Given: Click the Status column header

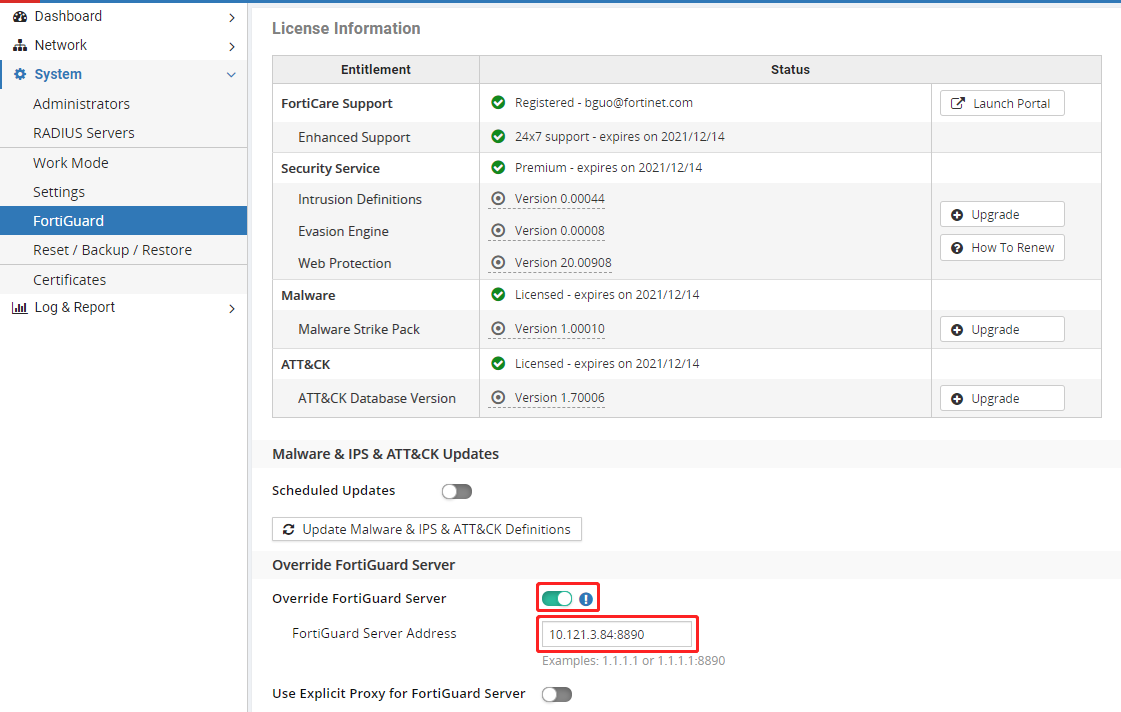Looking at the screenshot, I should click(x=790, y=69).
